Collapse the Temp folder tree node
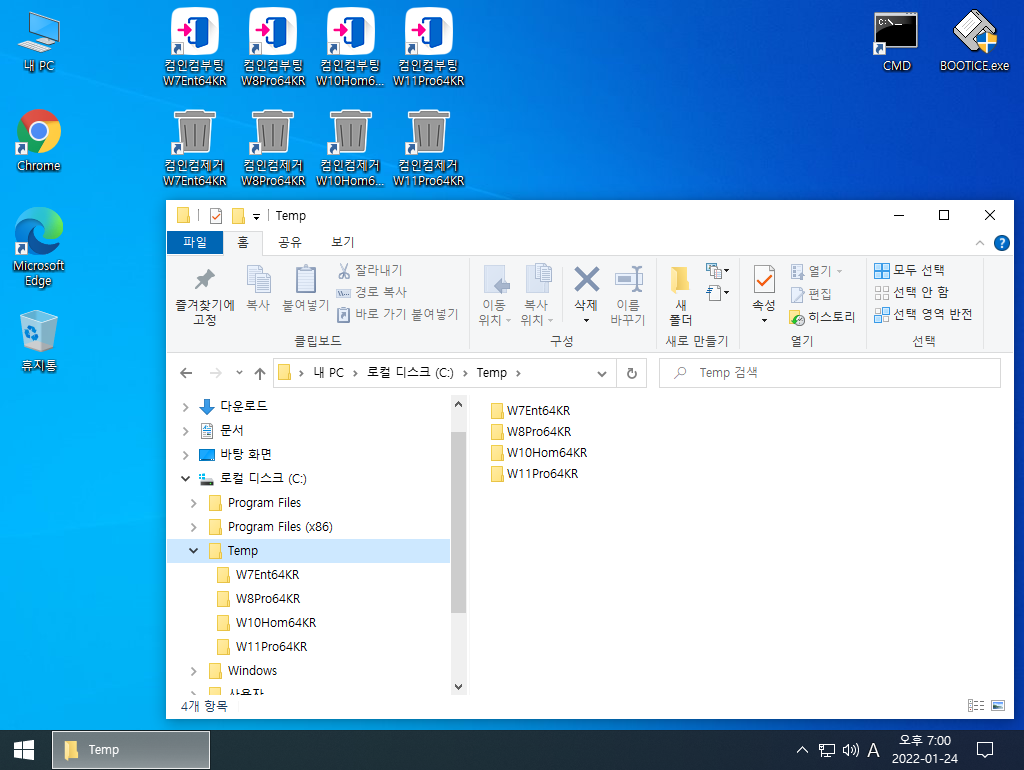The image size is (1024, 770). 193,551
